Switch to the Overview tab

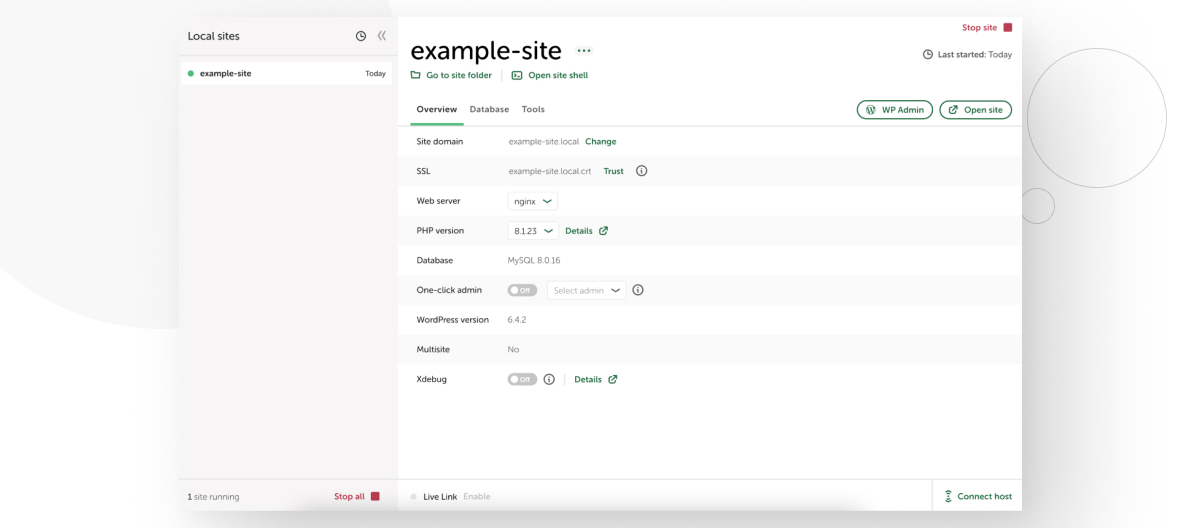point(436,109)
